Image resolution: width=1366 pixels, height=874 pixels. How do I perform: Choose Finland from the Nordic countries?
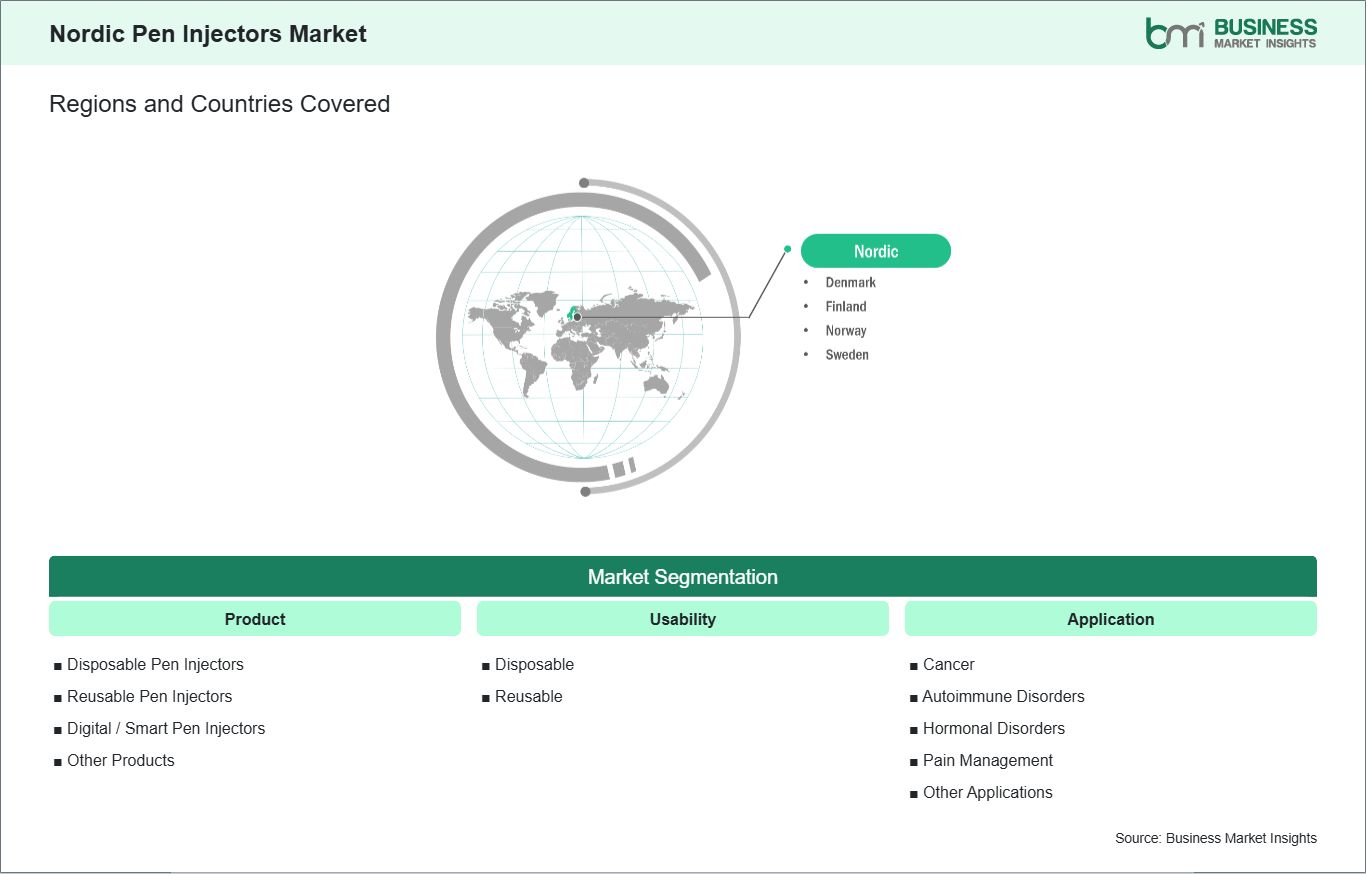pos(846,307)
